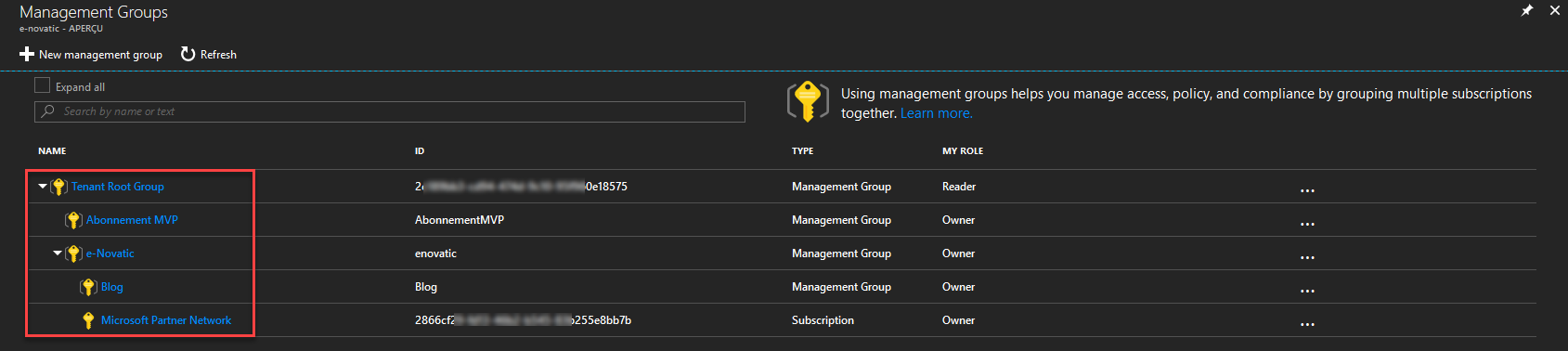Click the New management group plus icon
This screenshot has height=351, width=1568.
(27, 54)
